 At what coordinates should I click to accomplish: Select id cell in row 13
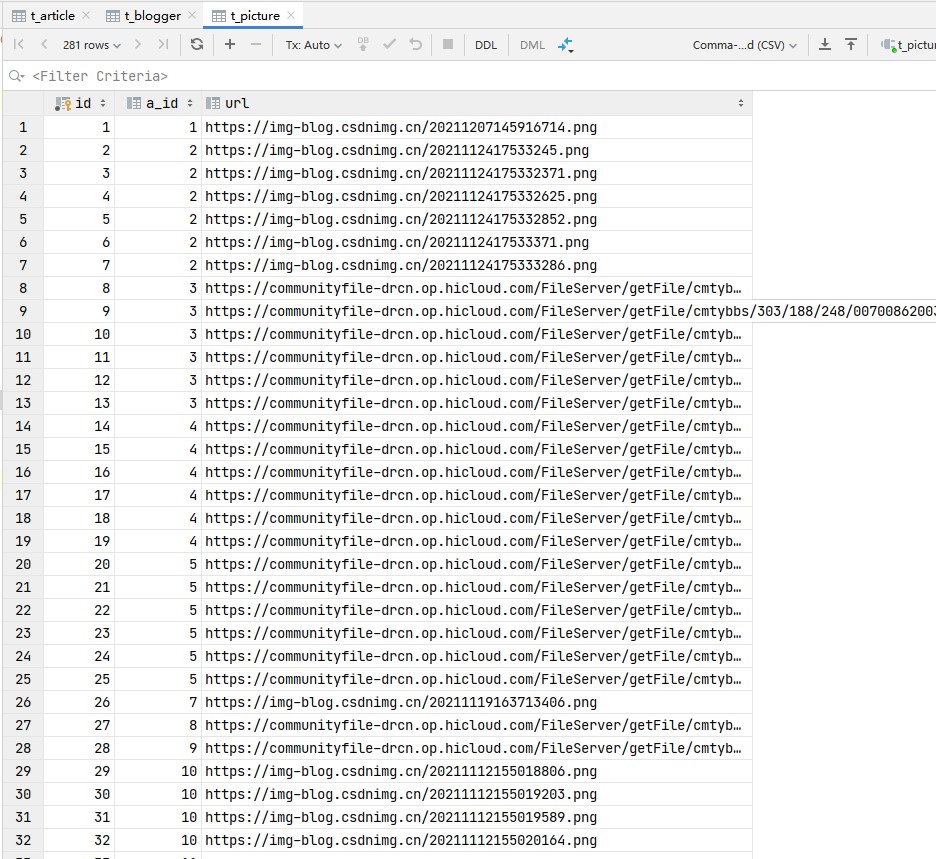(x=79, y=403)
